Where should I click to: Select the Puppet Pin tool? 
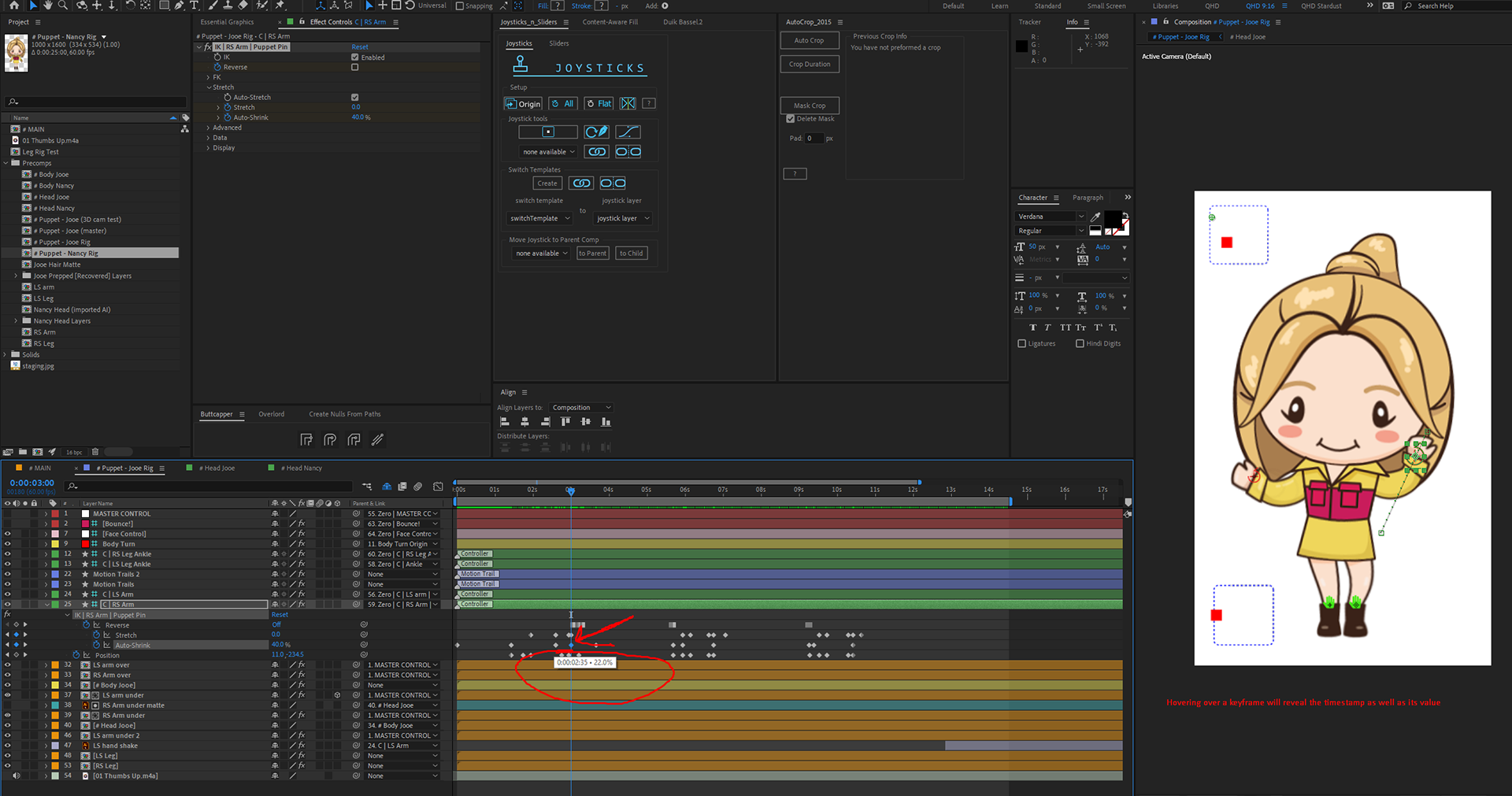point(280,5)
